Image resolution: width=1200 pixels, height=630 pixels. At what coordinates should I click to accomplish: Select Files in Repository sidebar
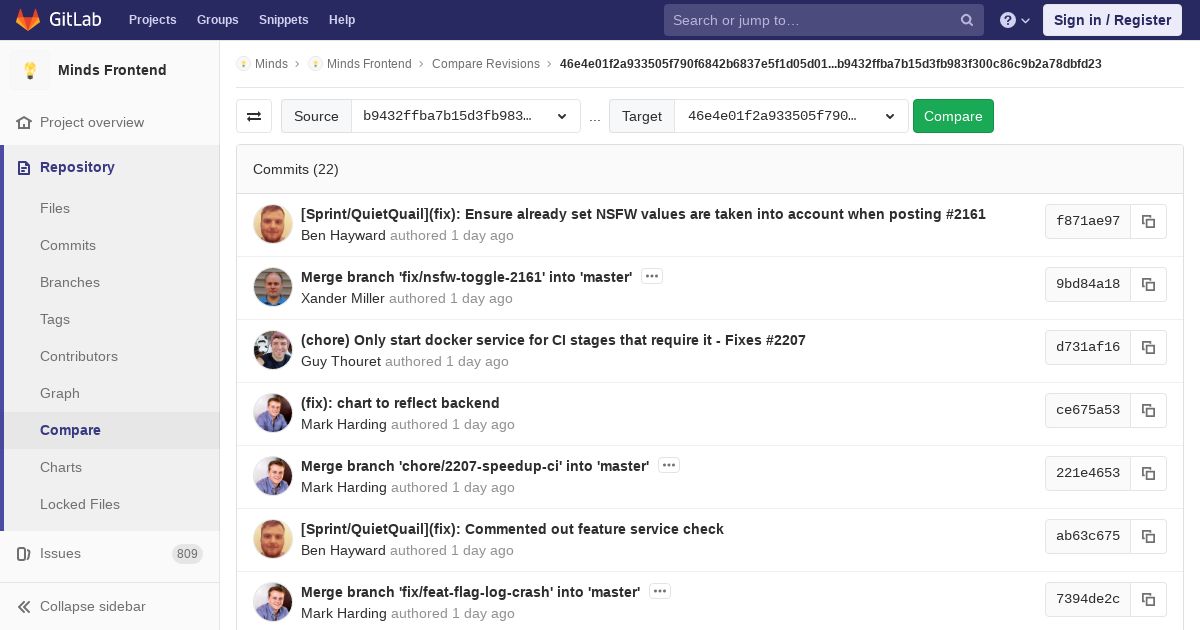[x=110, y=208]
